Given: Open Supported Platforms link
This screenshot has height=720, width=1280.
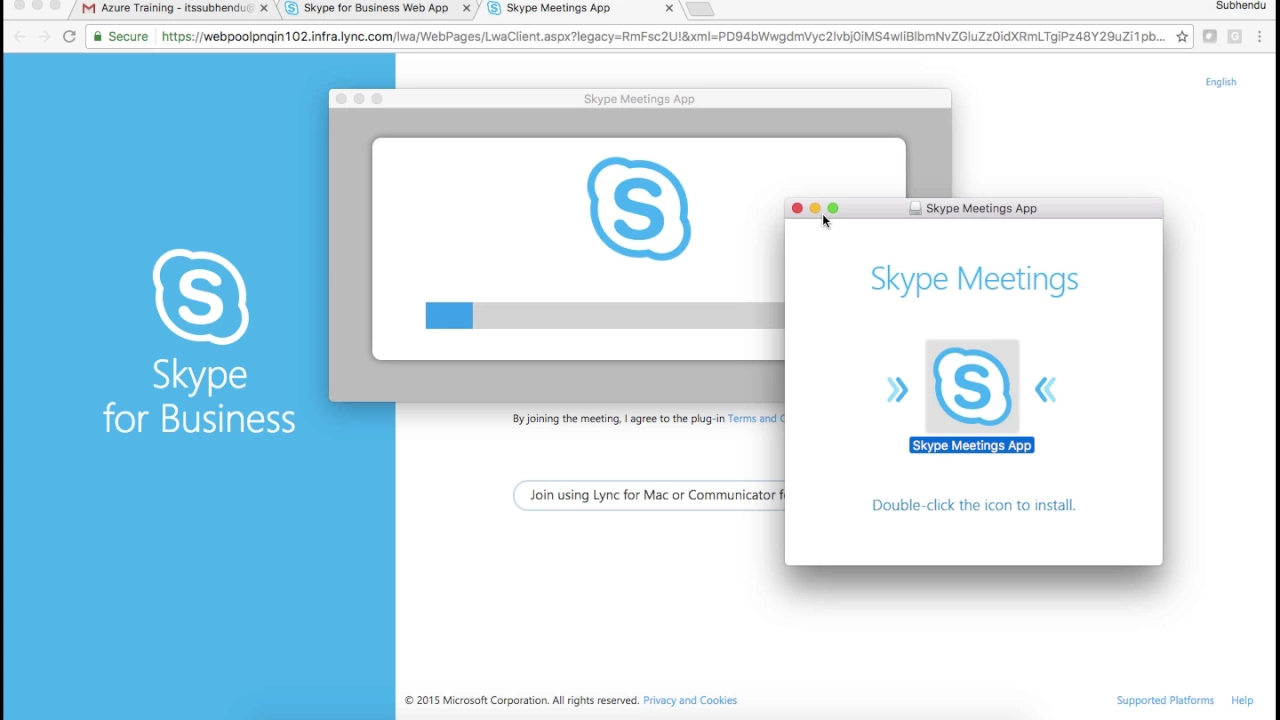Looking at the screenshot, I should tap(1165, 701).
